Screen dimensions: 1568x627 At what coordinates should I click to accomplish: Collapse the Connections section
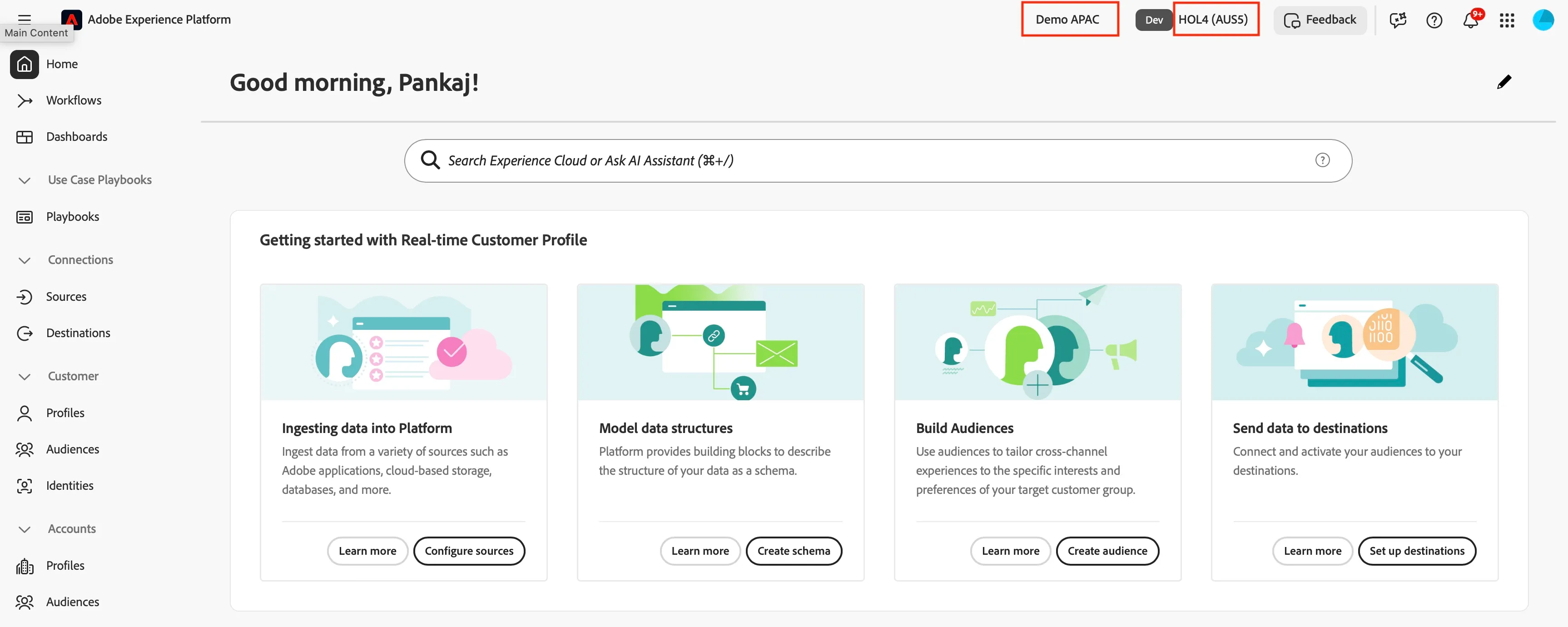coord(25,260)
